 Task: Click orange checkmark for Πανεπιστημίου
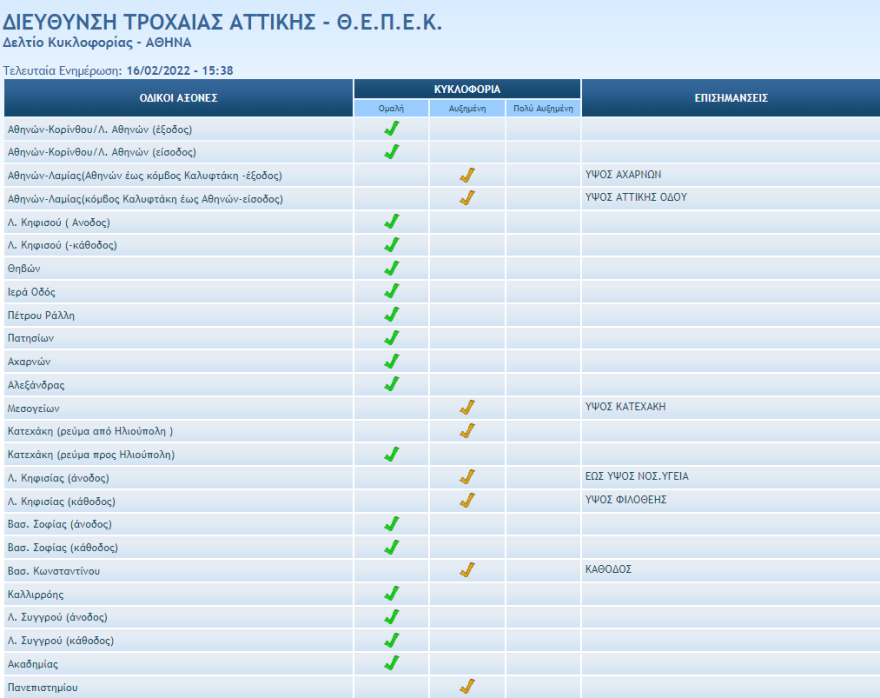click(x=467, y=687)
